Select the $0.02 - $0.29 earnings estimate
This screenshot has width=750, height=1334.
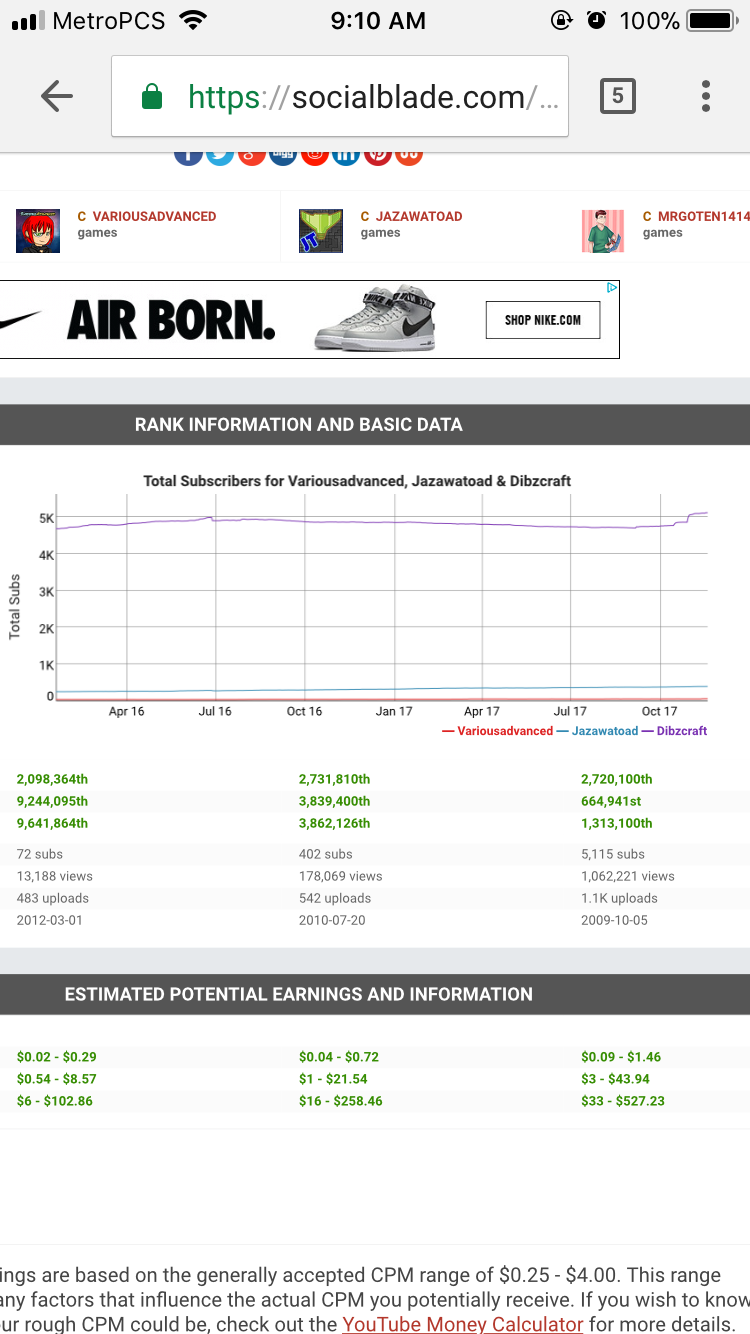coord(56,1057)
